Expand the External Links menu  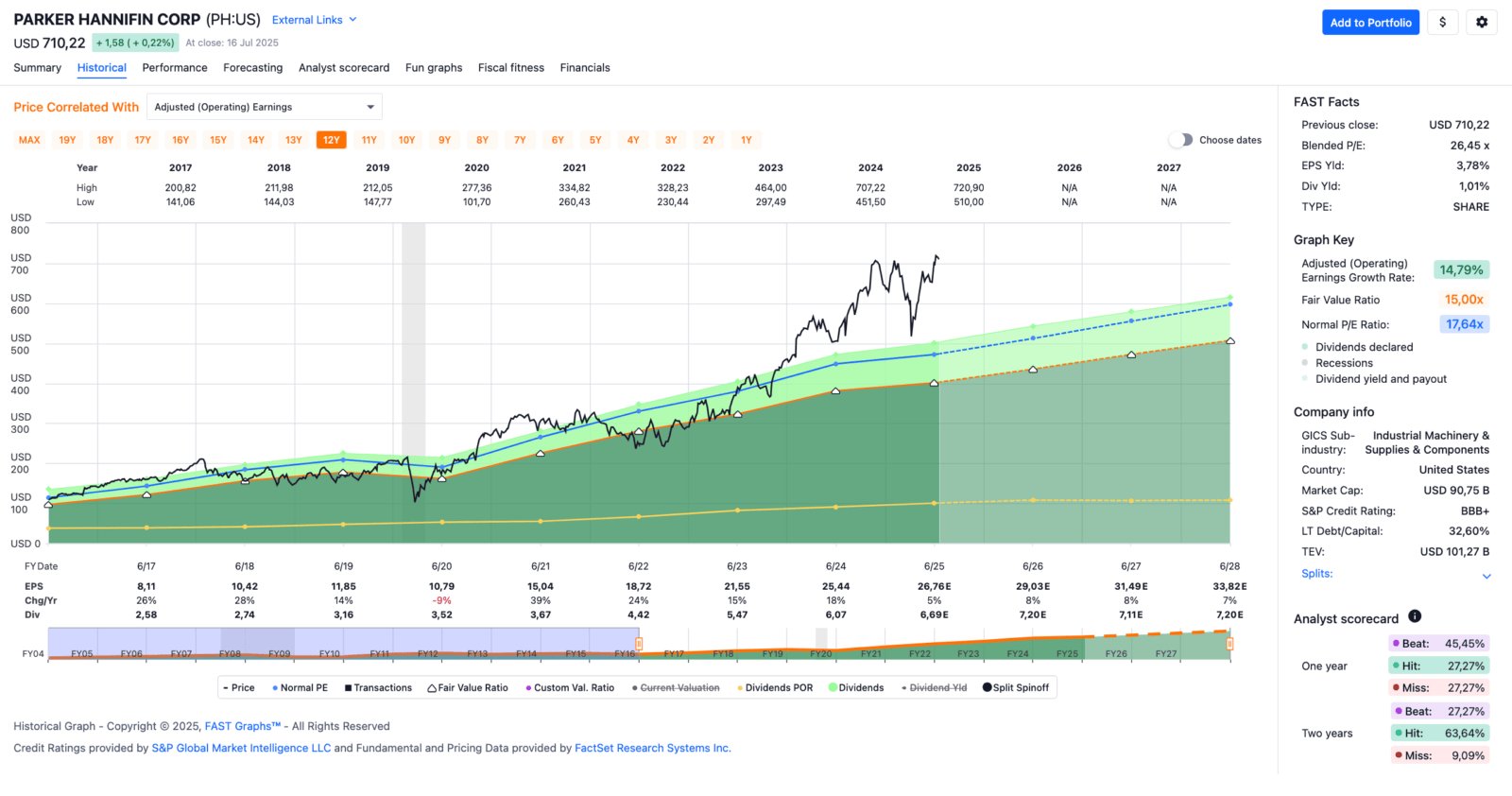[315, 20]
